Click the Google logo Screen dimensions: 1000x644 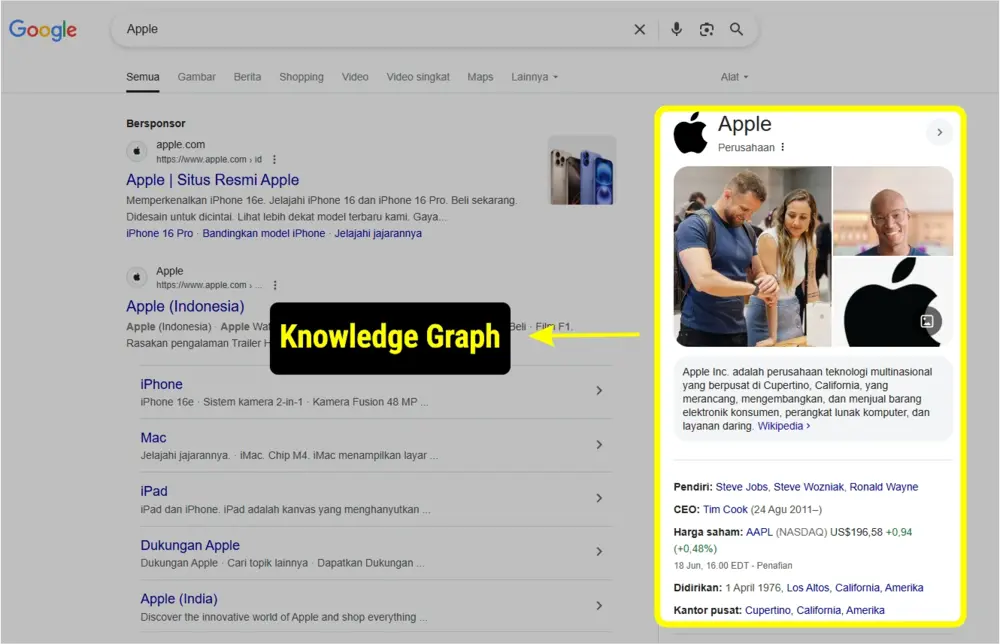[43, 29]
